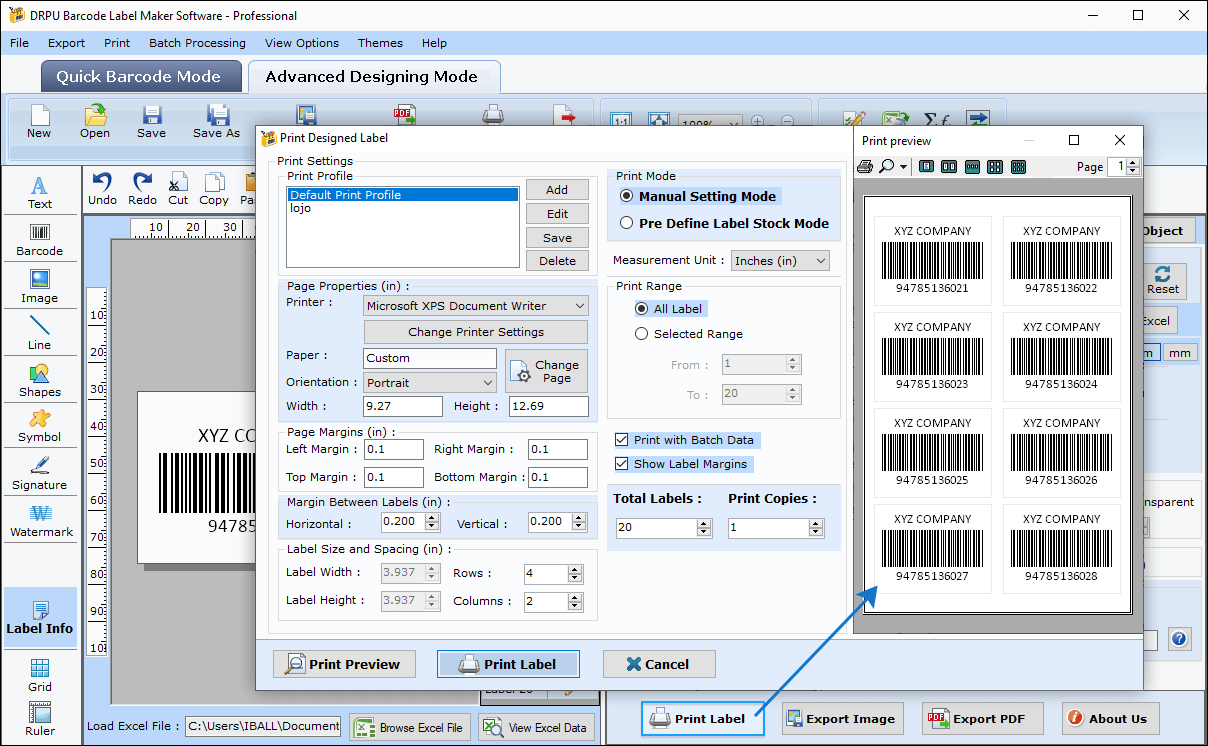
Task: Click the Save As icon
Action: (x=217, y=115)
